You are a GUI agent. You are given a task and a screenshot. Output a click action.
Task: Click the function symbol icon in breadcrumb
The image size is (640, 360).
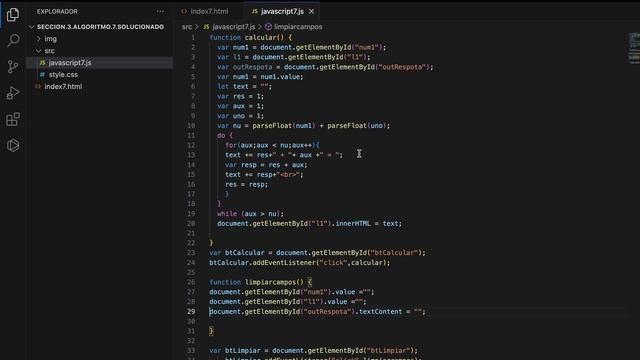coord(268,27)
